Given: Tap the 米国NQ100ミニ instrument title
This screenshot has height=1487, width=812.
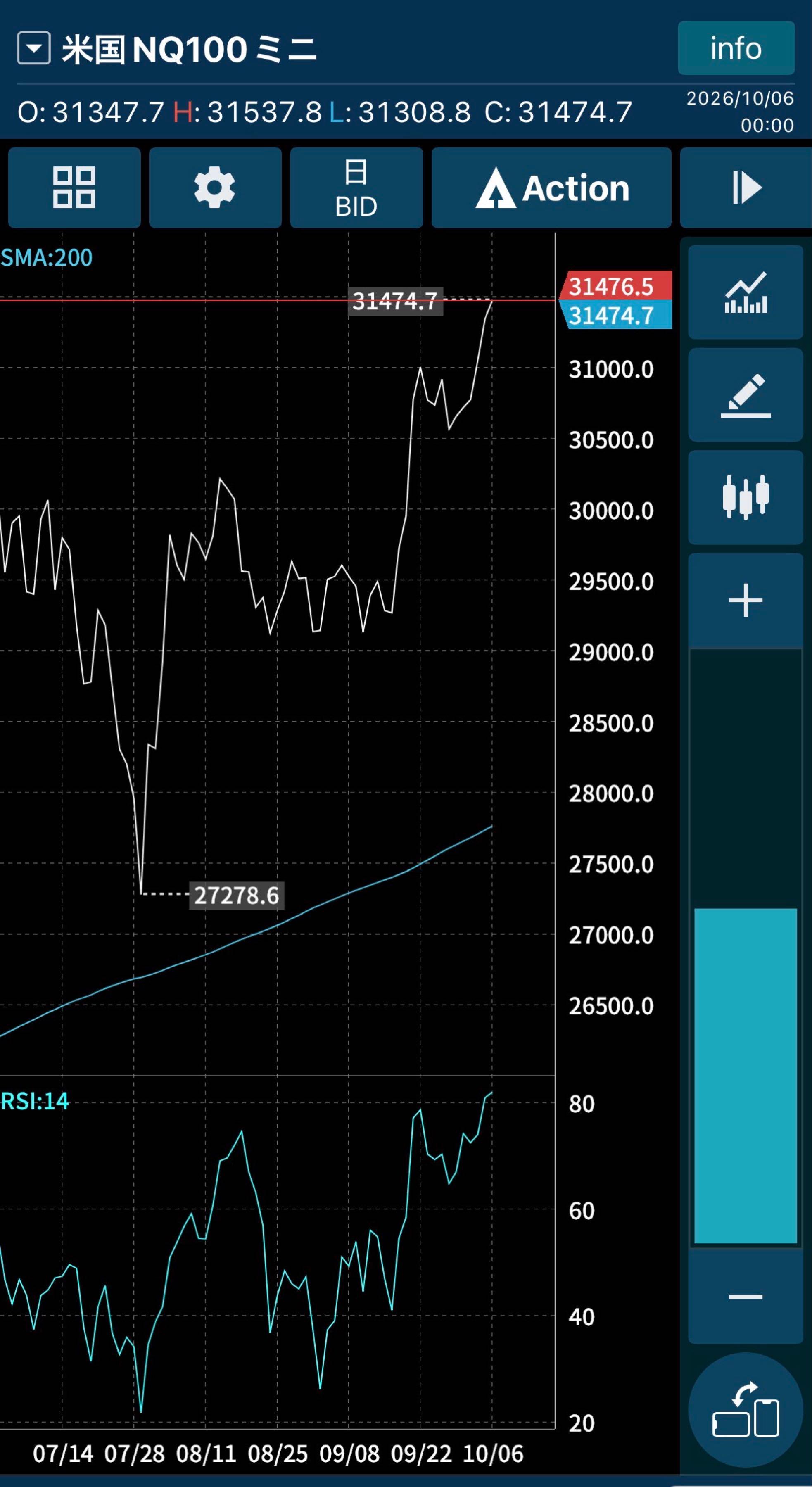Looking at the screenshot, I should pyautogui.click(x=190, y=49).
